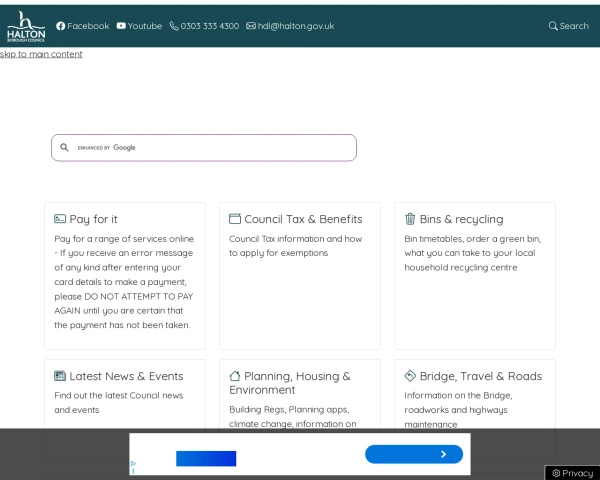Screen dimensions: 600x480
Task: Follow the skip to main content link
Action: [x=41, y=54]
